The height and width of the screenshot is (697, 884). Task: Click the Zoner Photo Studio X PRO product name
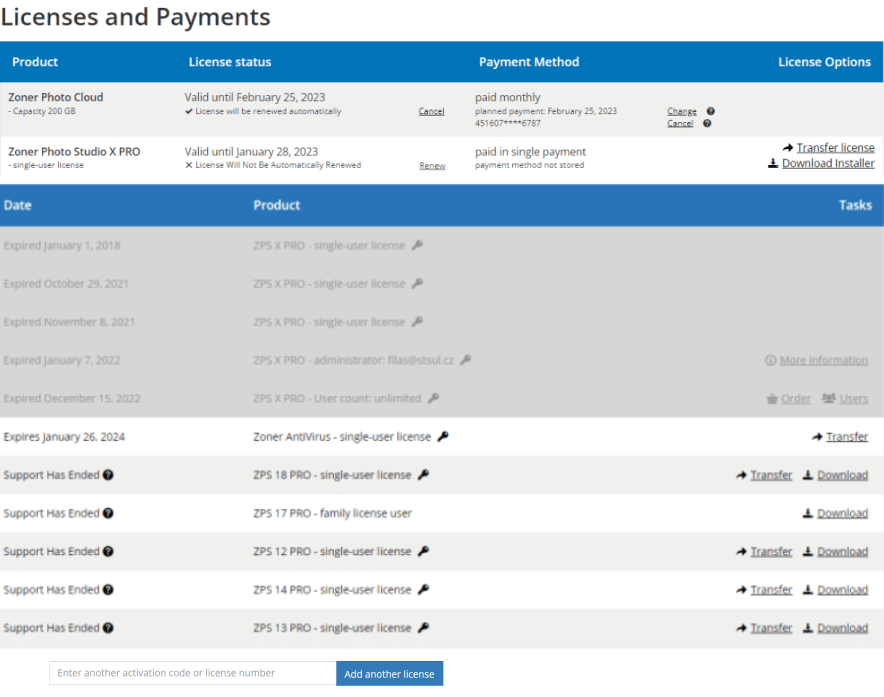[74, 152]
